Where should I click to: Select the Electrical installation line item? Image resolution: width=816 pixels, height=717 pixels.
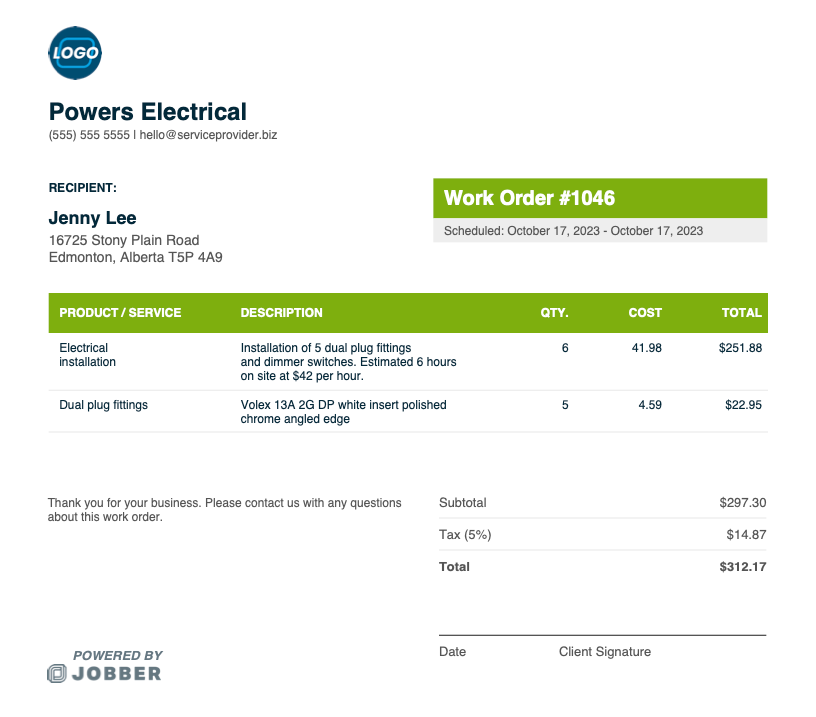coord(408,362)
